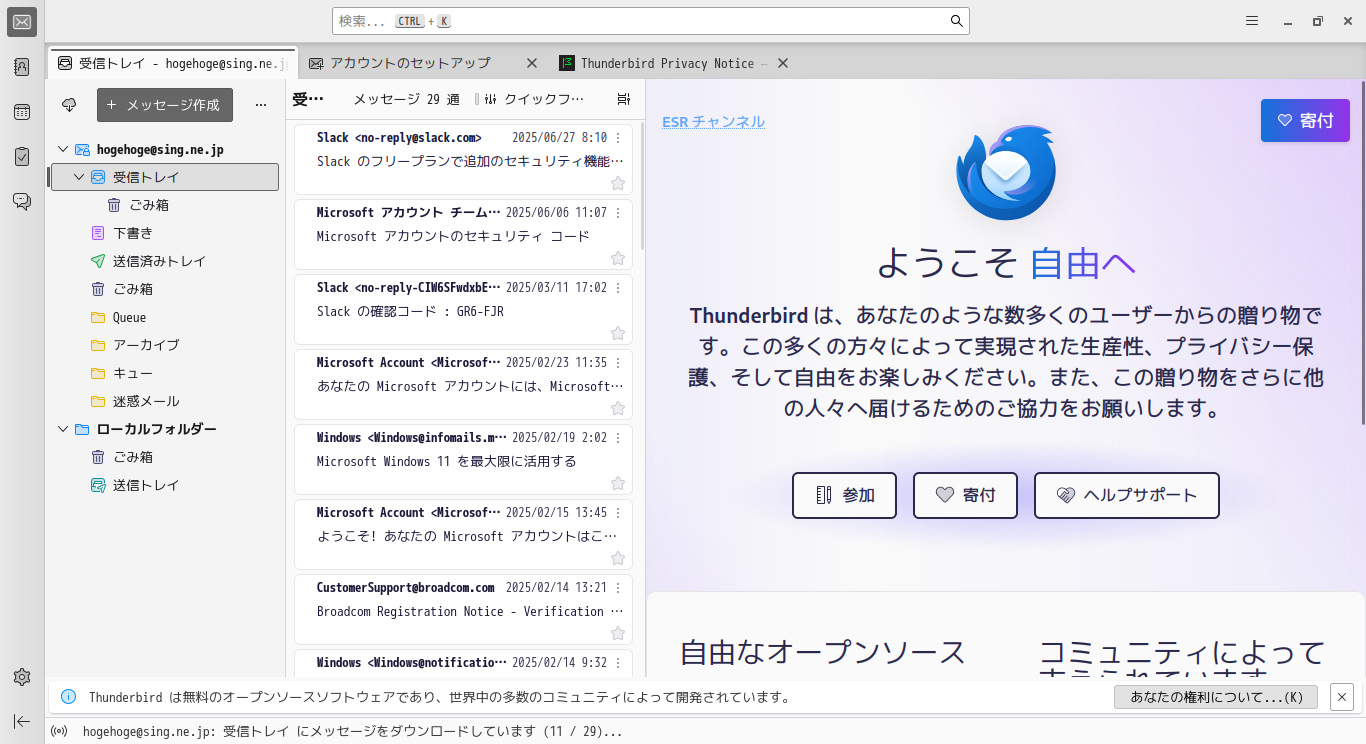Viewport: 1366px width, 744px height.
Task: Click the message list scrollbar
Action: 641,186
